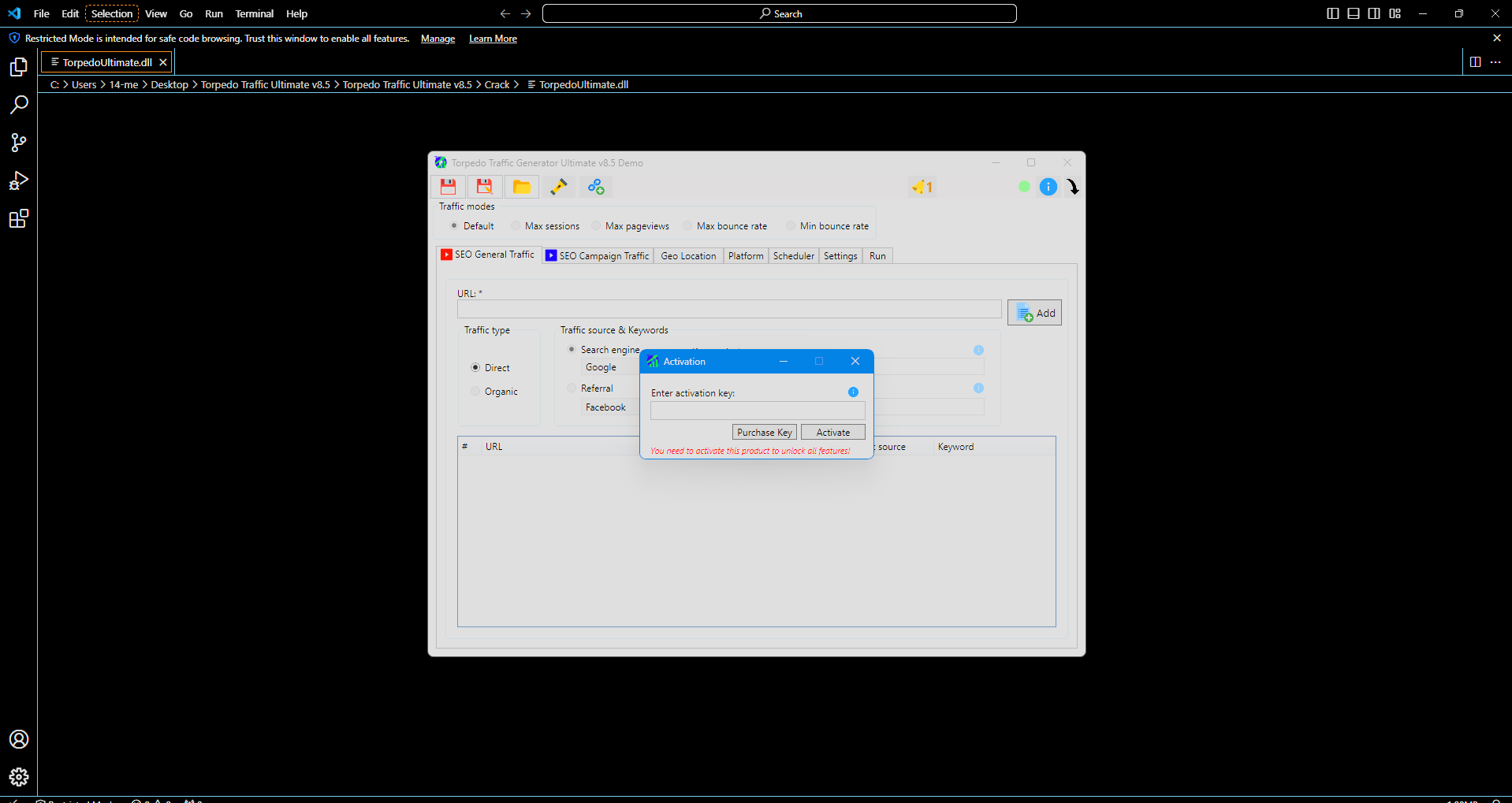
Task: Switch to the Geo Location tab
Action: (x=688, y=256)
